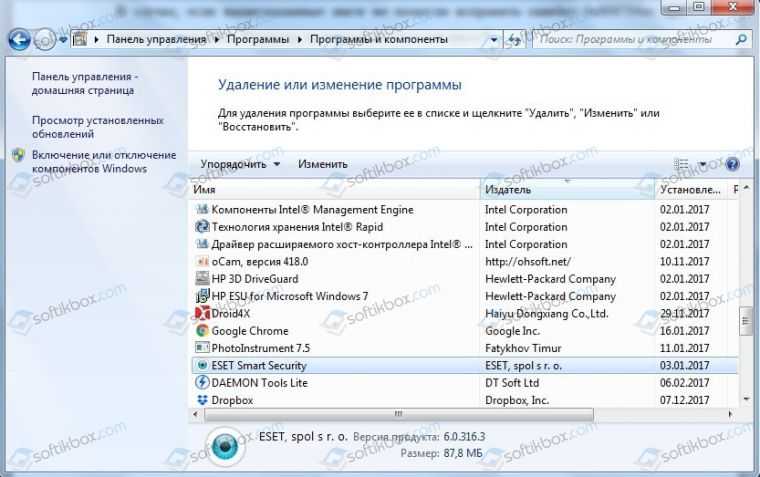The height and width of the screenshot is (477, 760).
Task: Click the HP 3D DriveGuard icon
Action: tap(202, 278)
